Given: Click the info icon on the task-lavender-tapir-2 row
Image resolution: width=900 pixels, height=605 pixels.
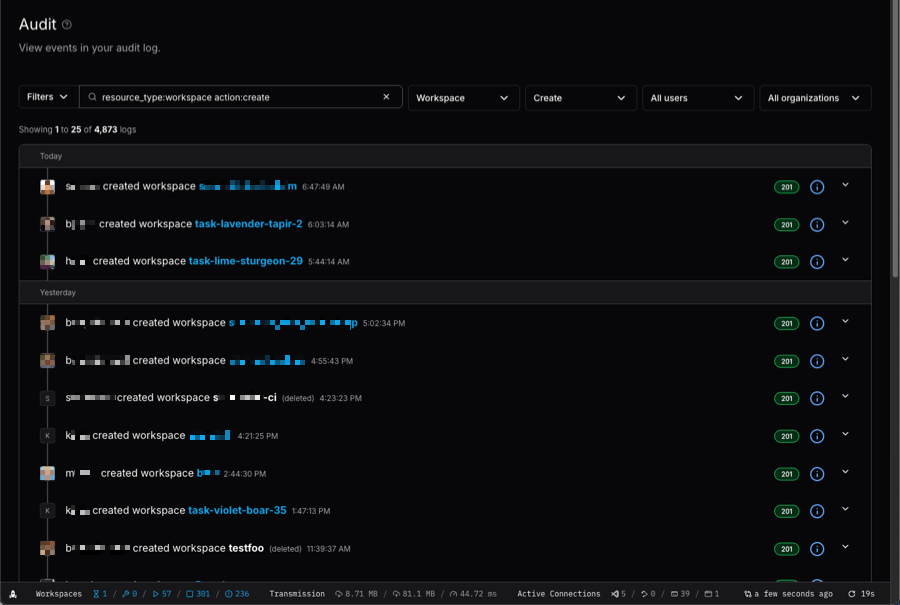Looking at the screenshot, I should 817,224.
